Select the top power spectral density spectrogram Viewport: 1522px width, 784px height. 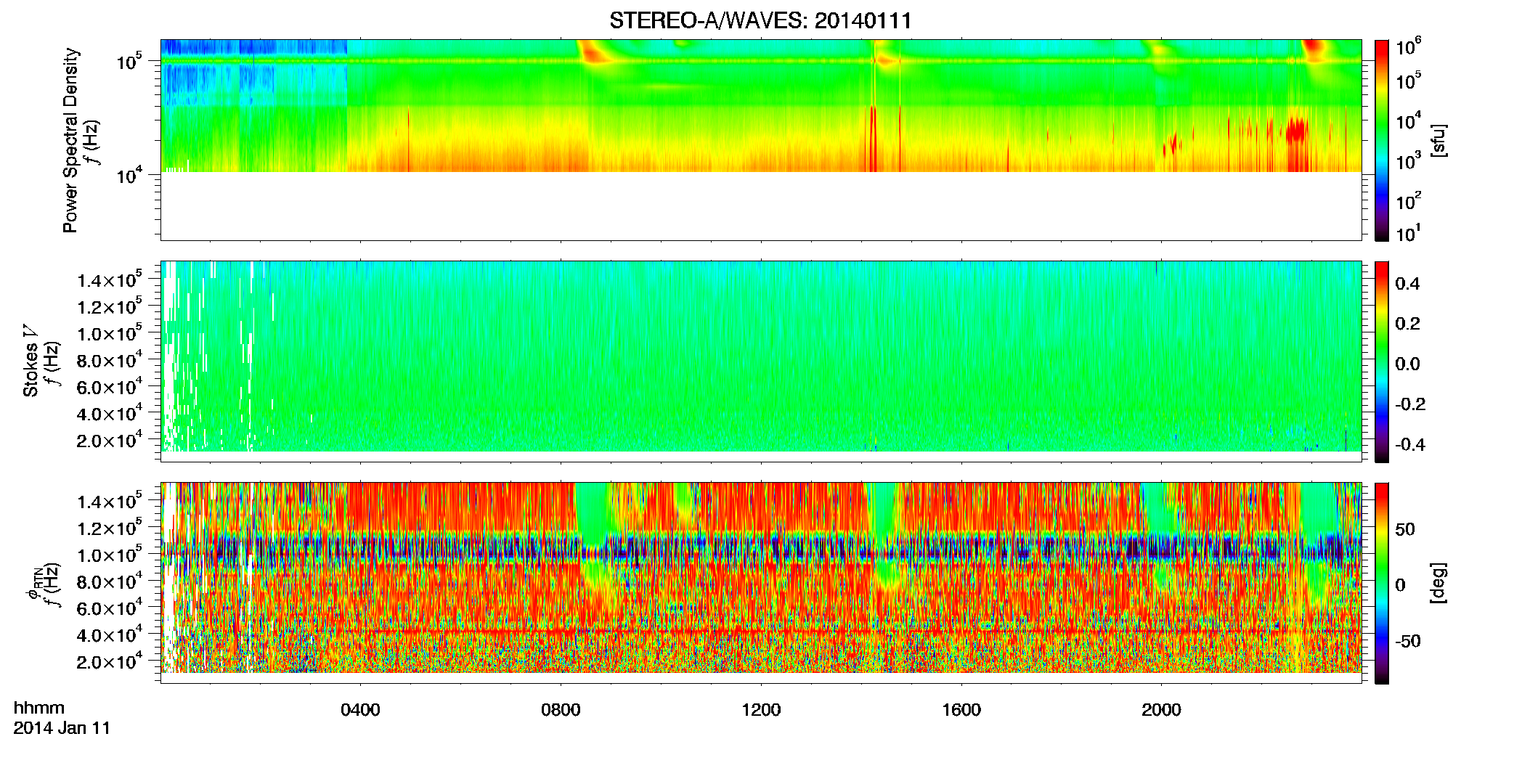pos(761,139)
